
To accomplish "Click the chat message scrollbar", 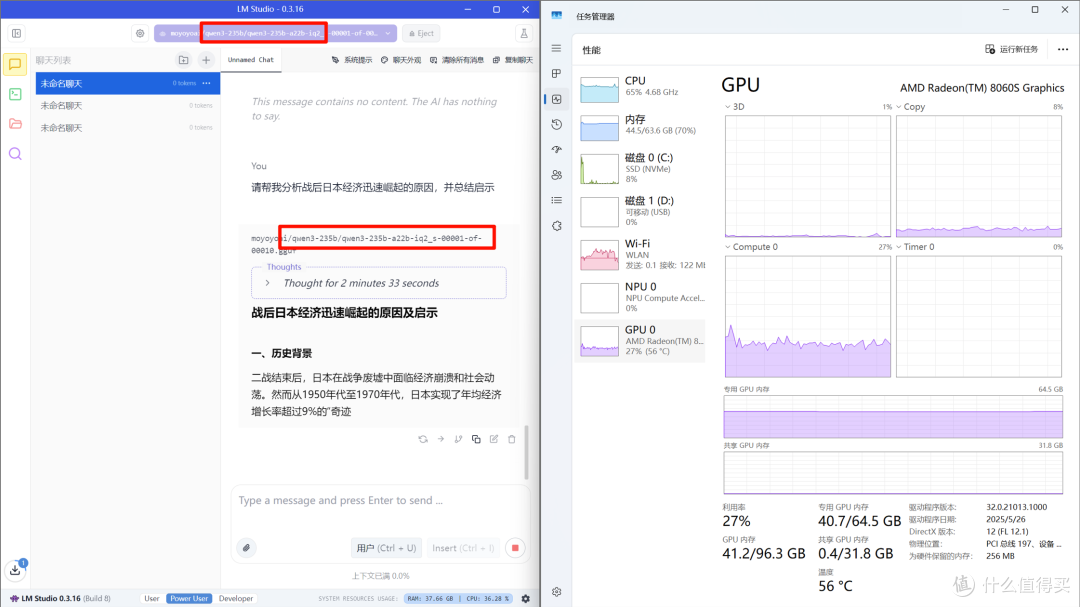I will pyautogui.click(x=527, y=452).
